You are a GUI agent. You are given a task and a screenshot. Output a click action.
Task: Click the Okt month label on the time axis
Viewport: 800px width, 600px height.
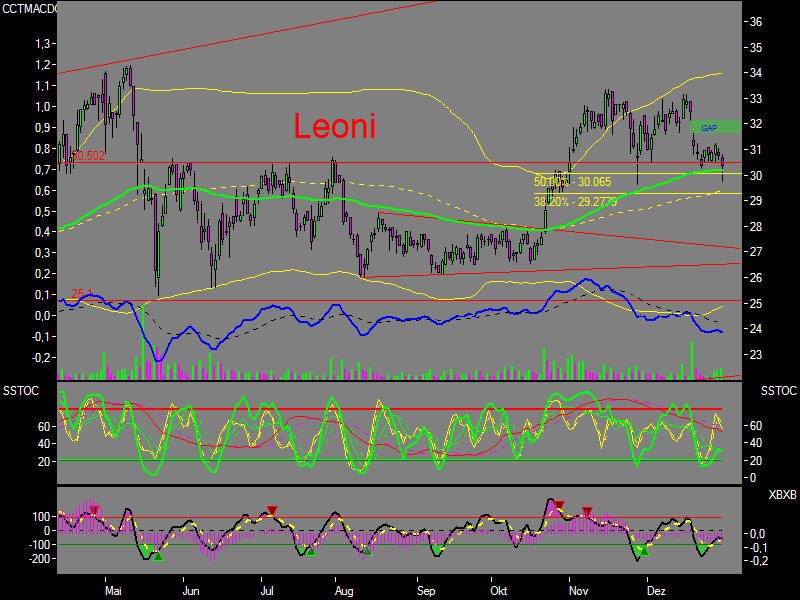pos(500,591)
